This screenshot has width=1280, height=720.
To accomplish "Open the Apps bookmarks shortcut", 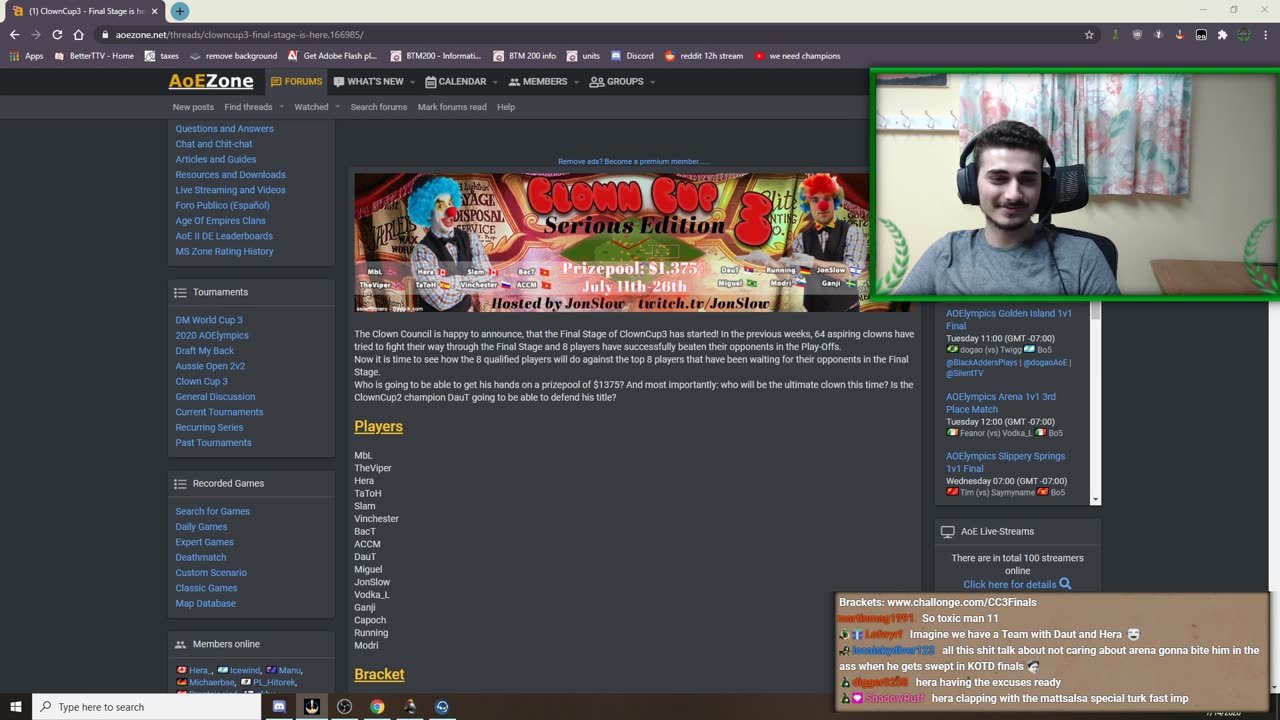I will coord(27,56).
